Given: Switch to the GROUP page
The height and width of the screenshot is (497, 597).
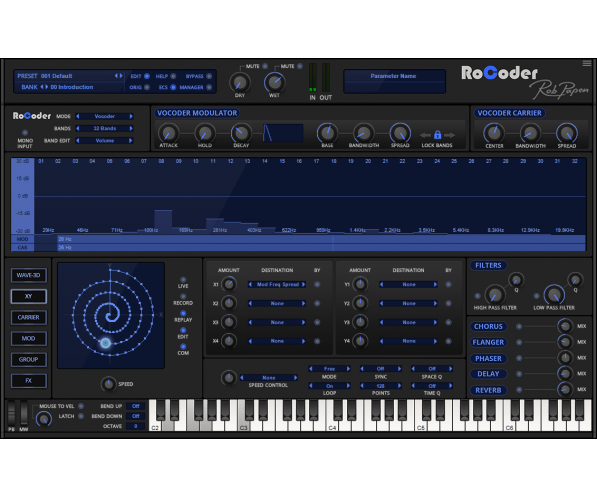Looking at the screenshot, I should (29, 359).
